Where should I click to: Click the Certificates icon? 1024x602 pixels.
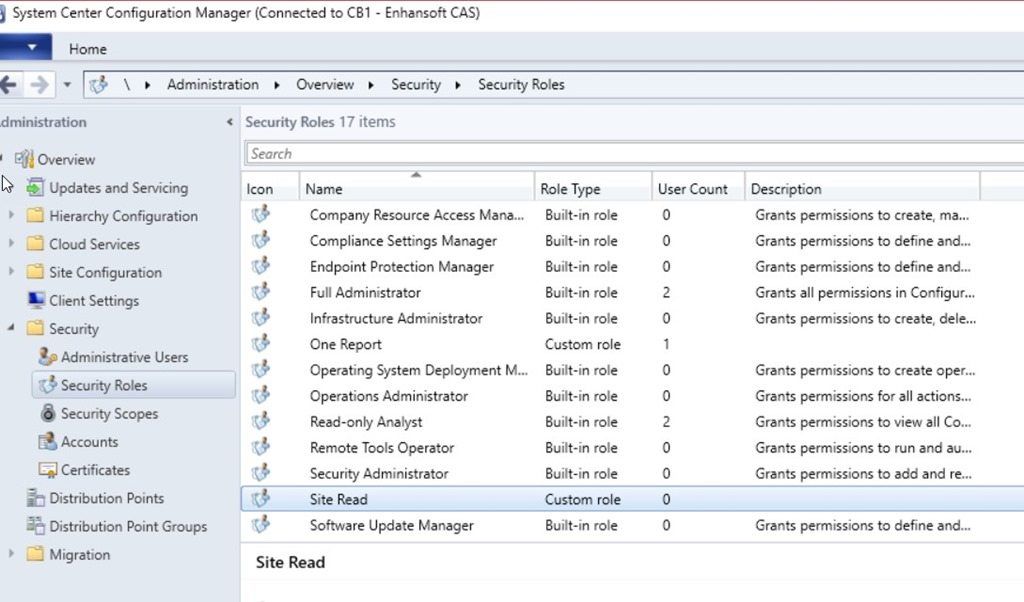(47, 470)
